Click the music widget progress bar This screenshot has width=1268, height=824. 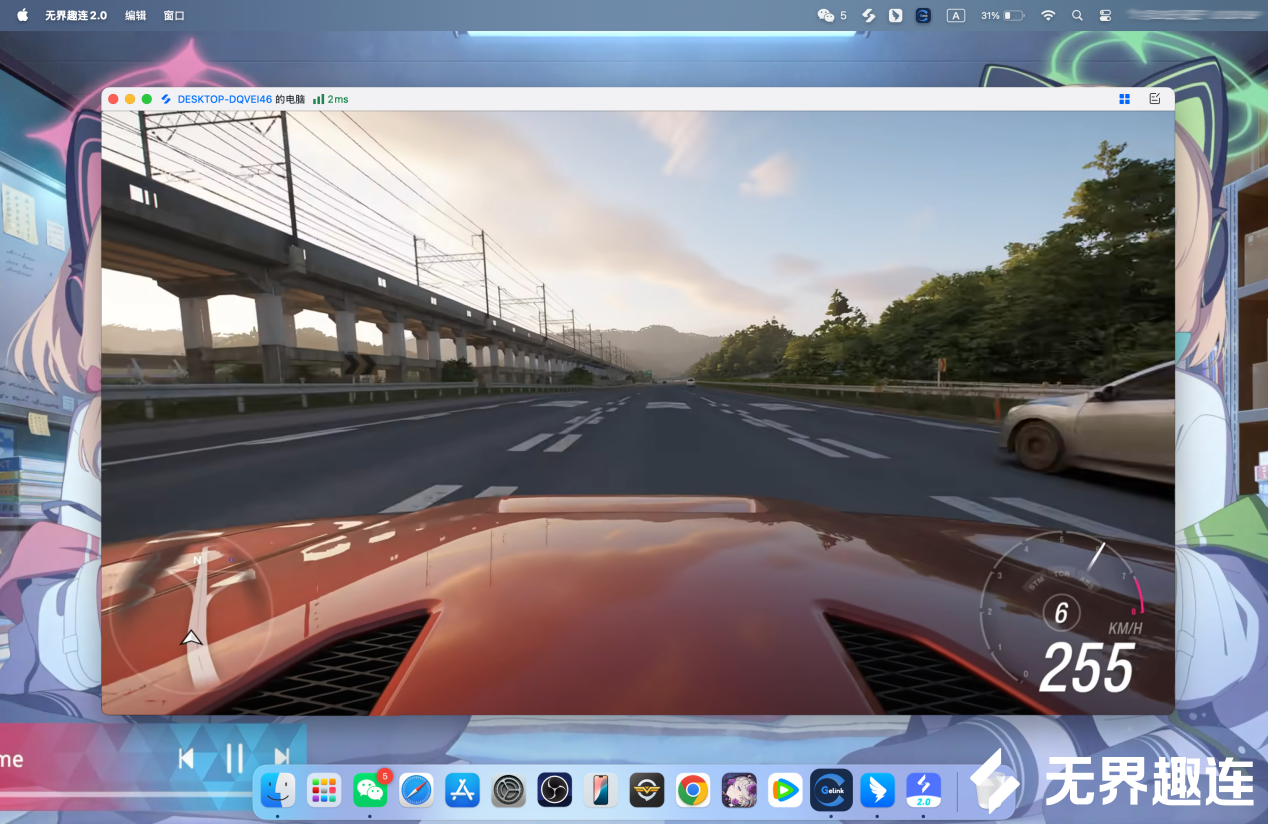[127, 795]
